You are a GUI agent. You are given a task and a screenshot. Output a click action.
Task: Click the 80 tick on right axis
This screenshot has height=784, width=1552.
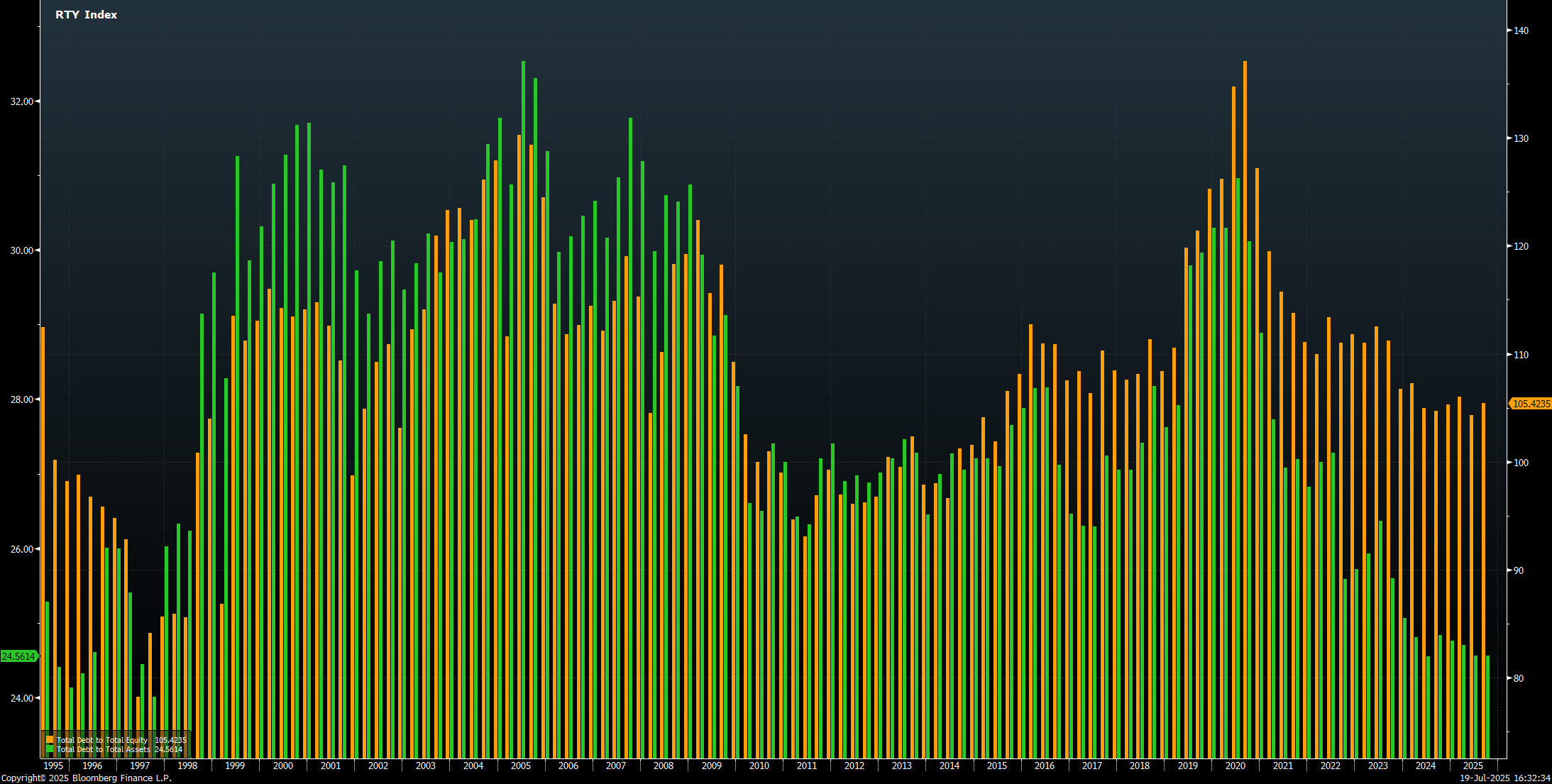1518,678
